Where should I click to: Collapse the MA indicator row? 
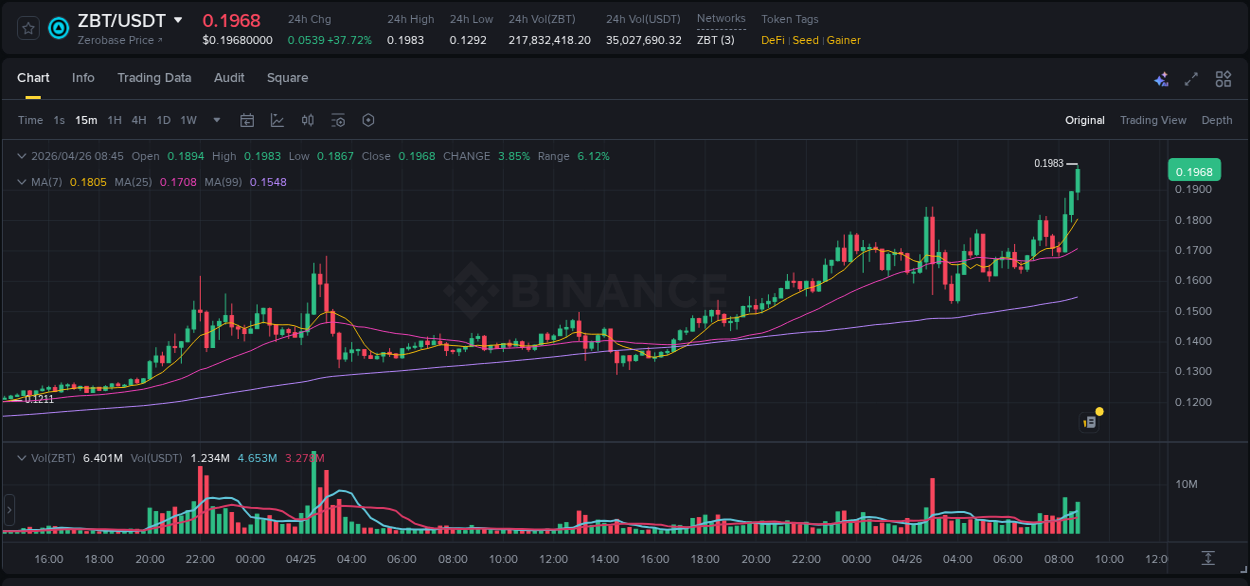21,182
